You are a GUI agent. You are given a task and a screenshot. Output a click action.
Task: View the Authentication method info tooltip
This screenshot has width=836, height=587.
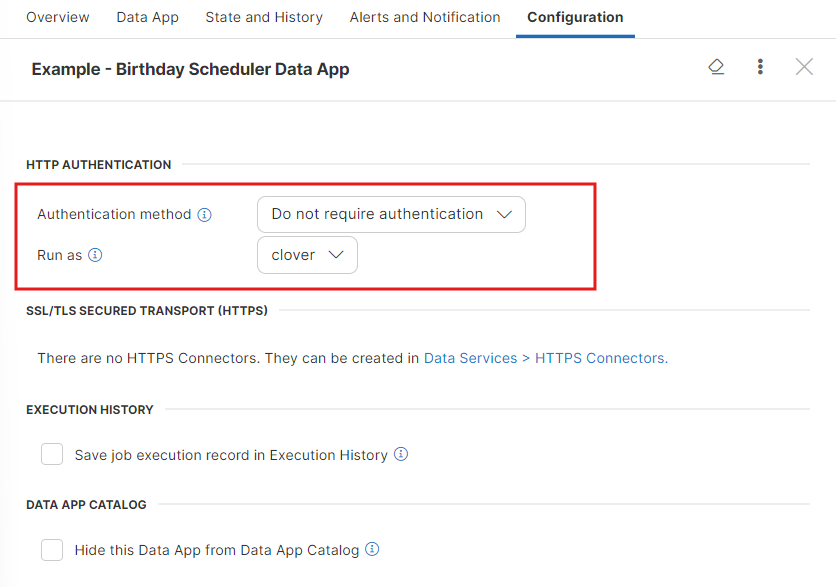coord(205,214)
